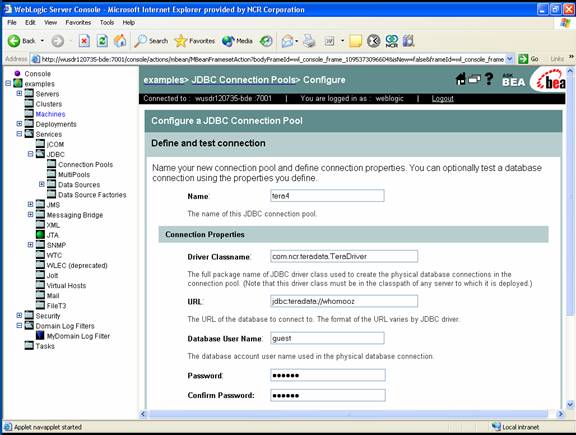Click the History toolbar icon
Image resolution: width=576 pixels, height=435 pixels.
tap(266, 41)
